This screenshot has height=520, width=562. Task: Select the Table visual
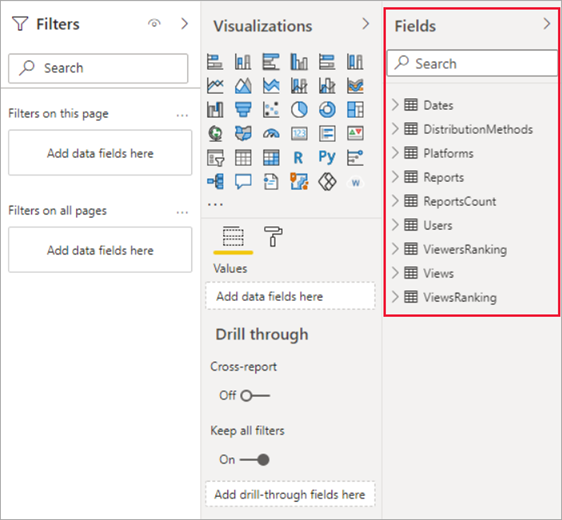click(243, 158)
